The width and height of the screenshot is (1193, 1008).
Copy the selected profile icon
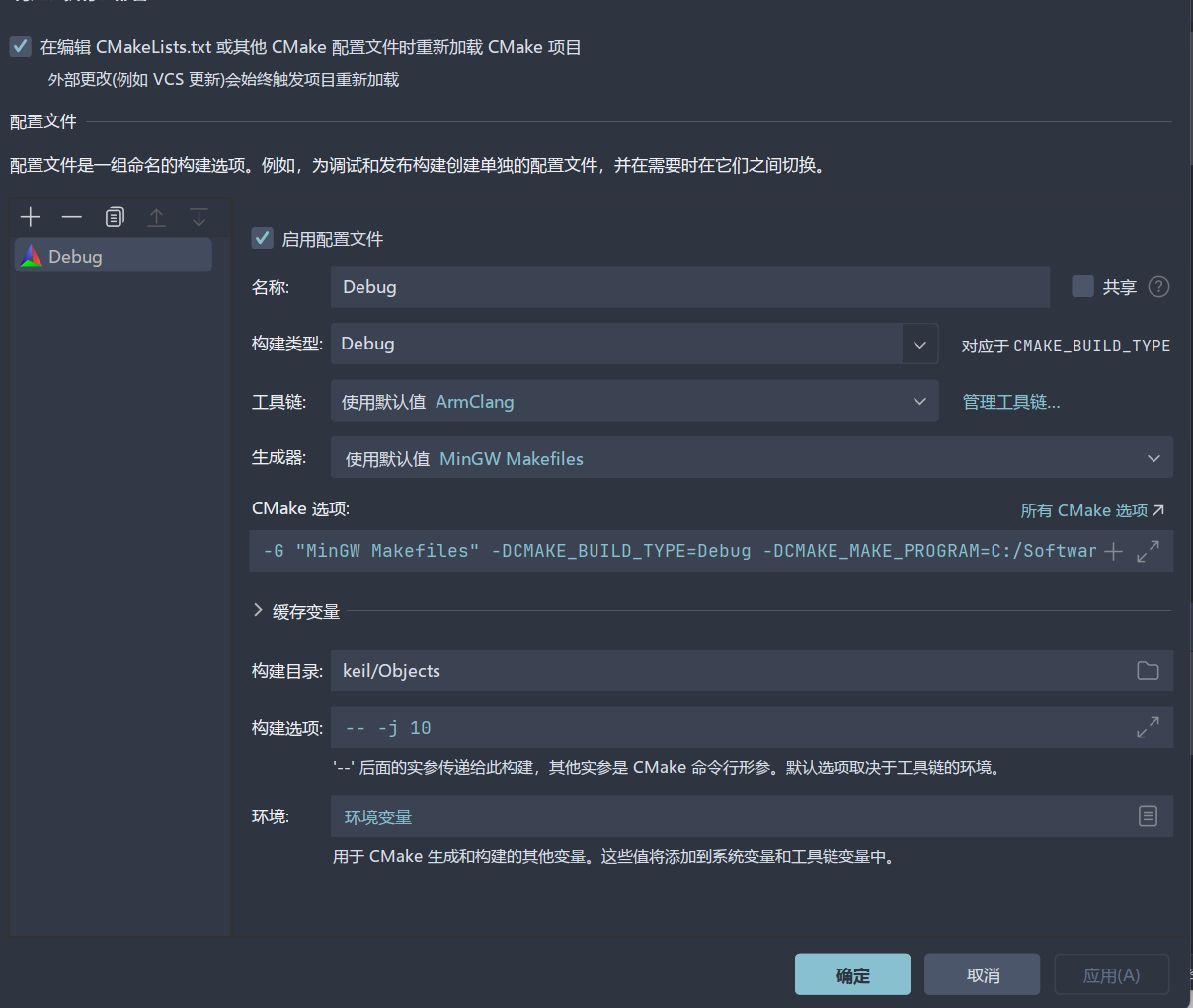click(115, 217)
